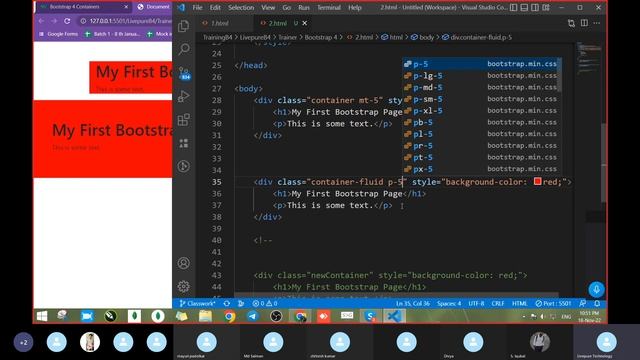Toggle the secondary sidebar layout icon

point(535,7)
